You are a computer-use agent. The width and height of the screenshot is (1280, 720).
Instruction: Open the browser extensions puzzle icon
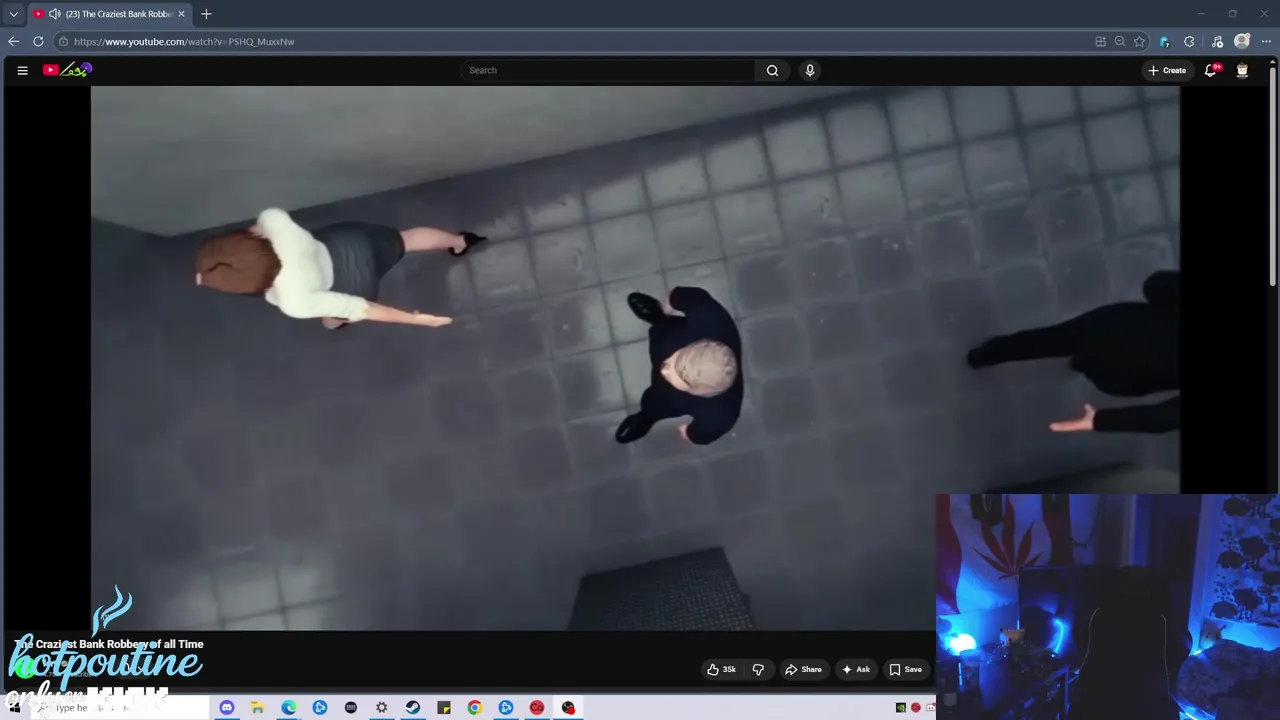coord(1189,41)
